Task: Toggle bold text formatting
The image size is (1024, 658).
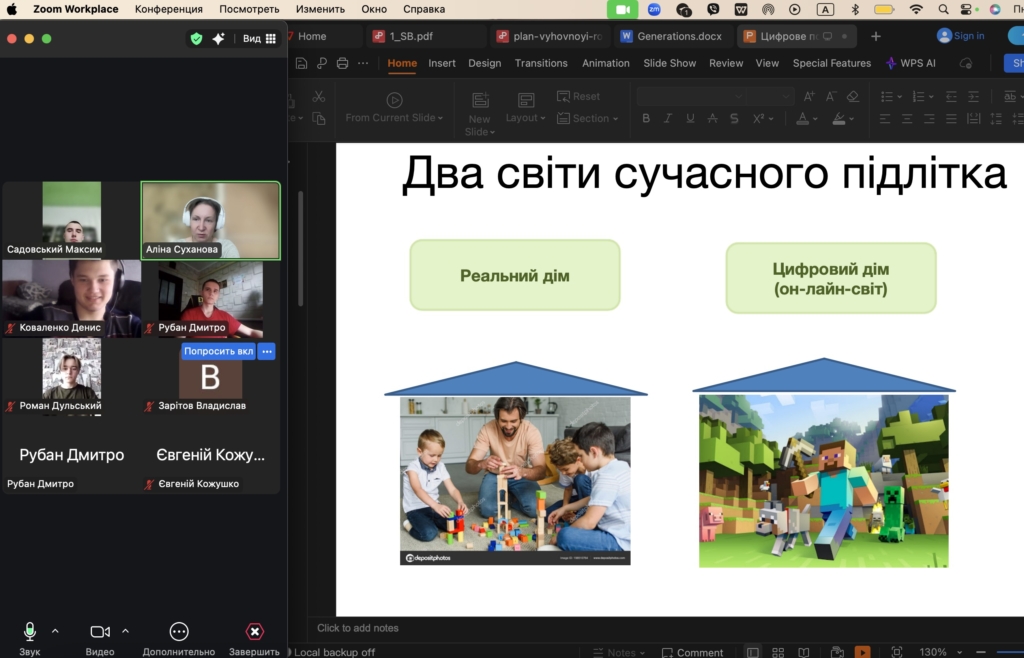Action: click(646, 118)
